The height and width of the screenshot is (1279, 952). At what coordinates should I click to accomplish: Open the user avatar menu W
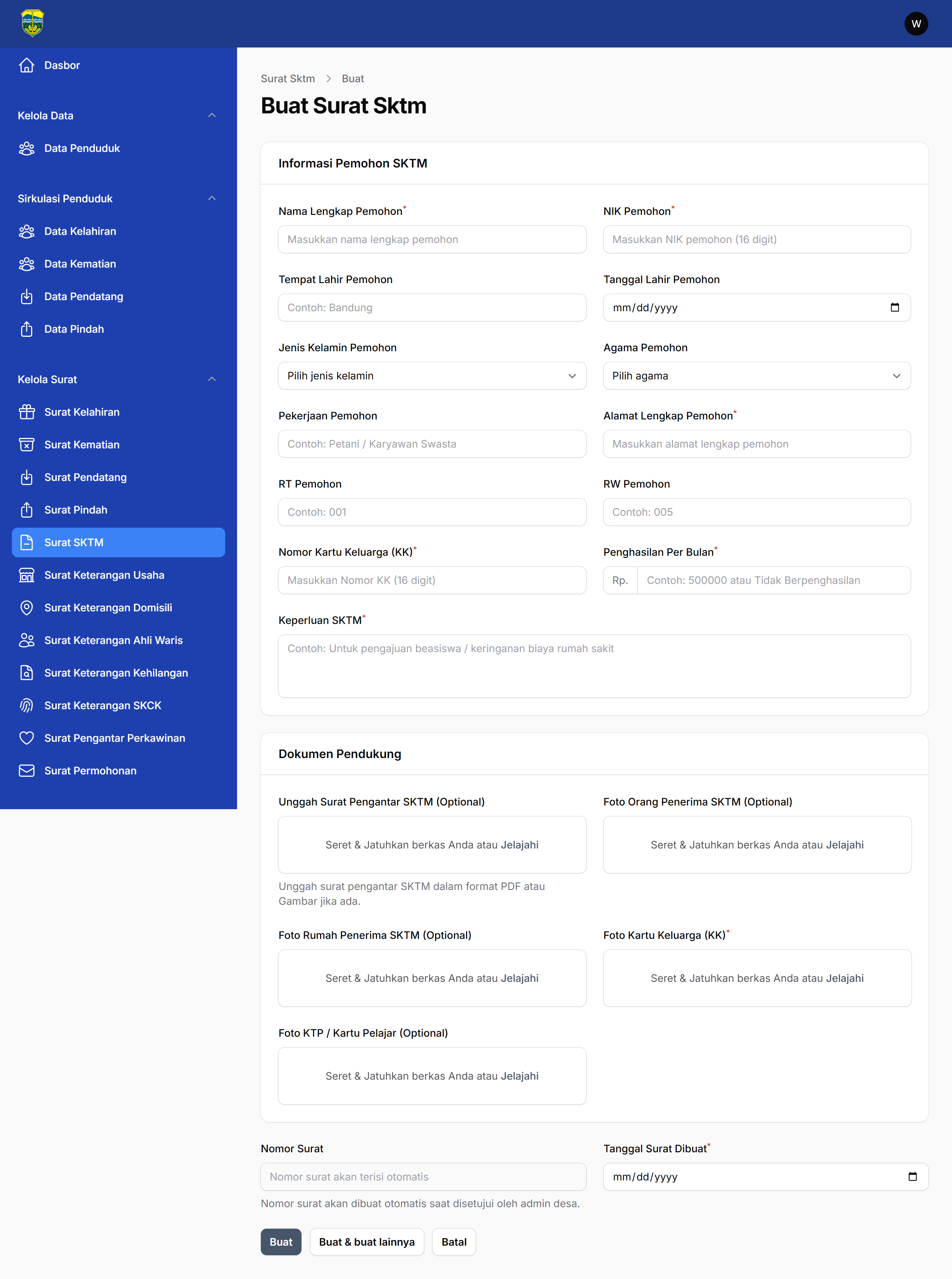916,24
